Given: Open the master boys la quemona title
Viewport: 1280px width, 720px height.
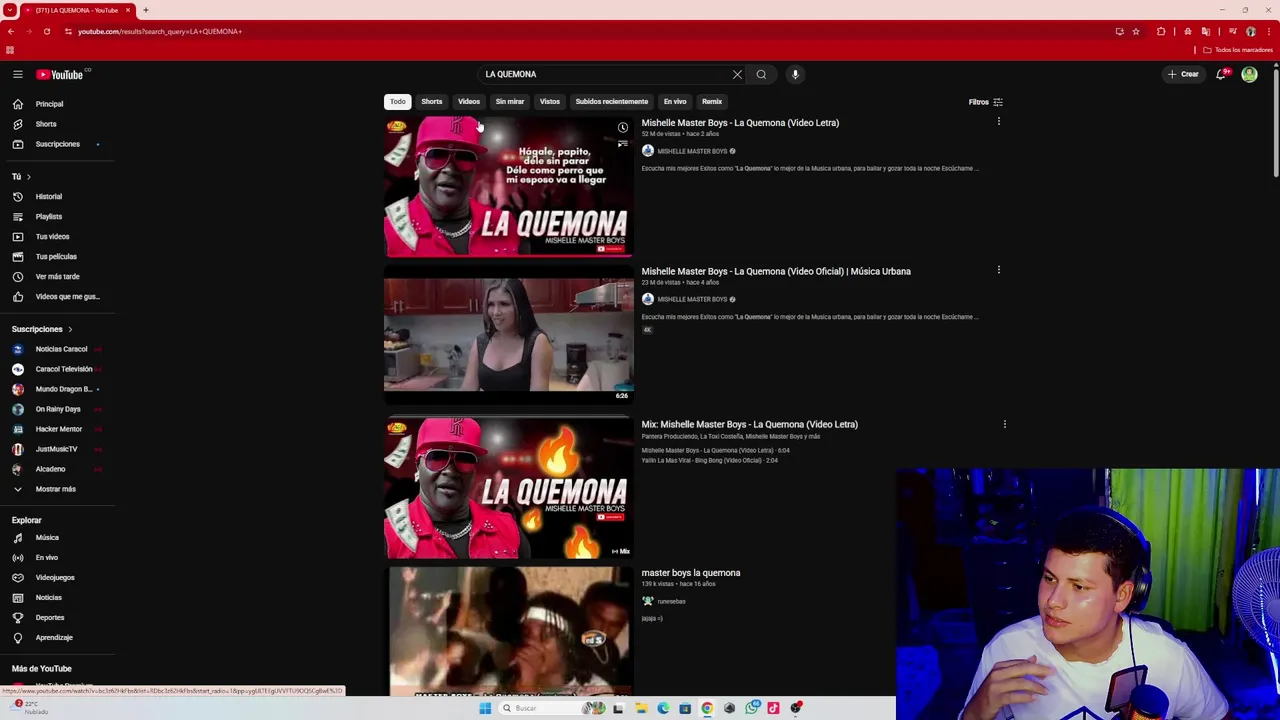Looking at the screenshot, I should 691,573.
